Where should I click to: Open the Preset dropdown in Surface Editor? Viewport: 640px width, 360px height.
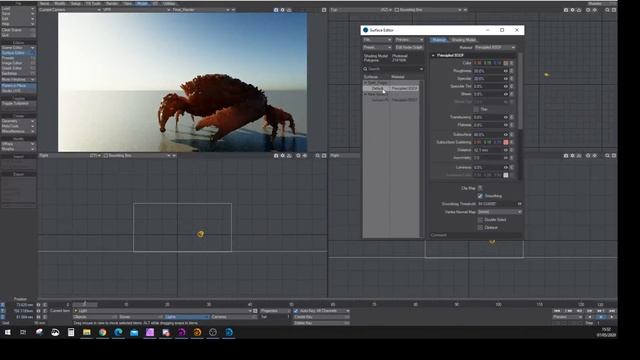[x=377, y=47]
